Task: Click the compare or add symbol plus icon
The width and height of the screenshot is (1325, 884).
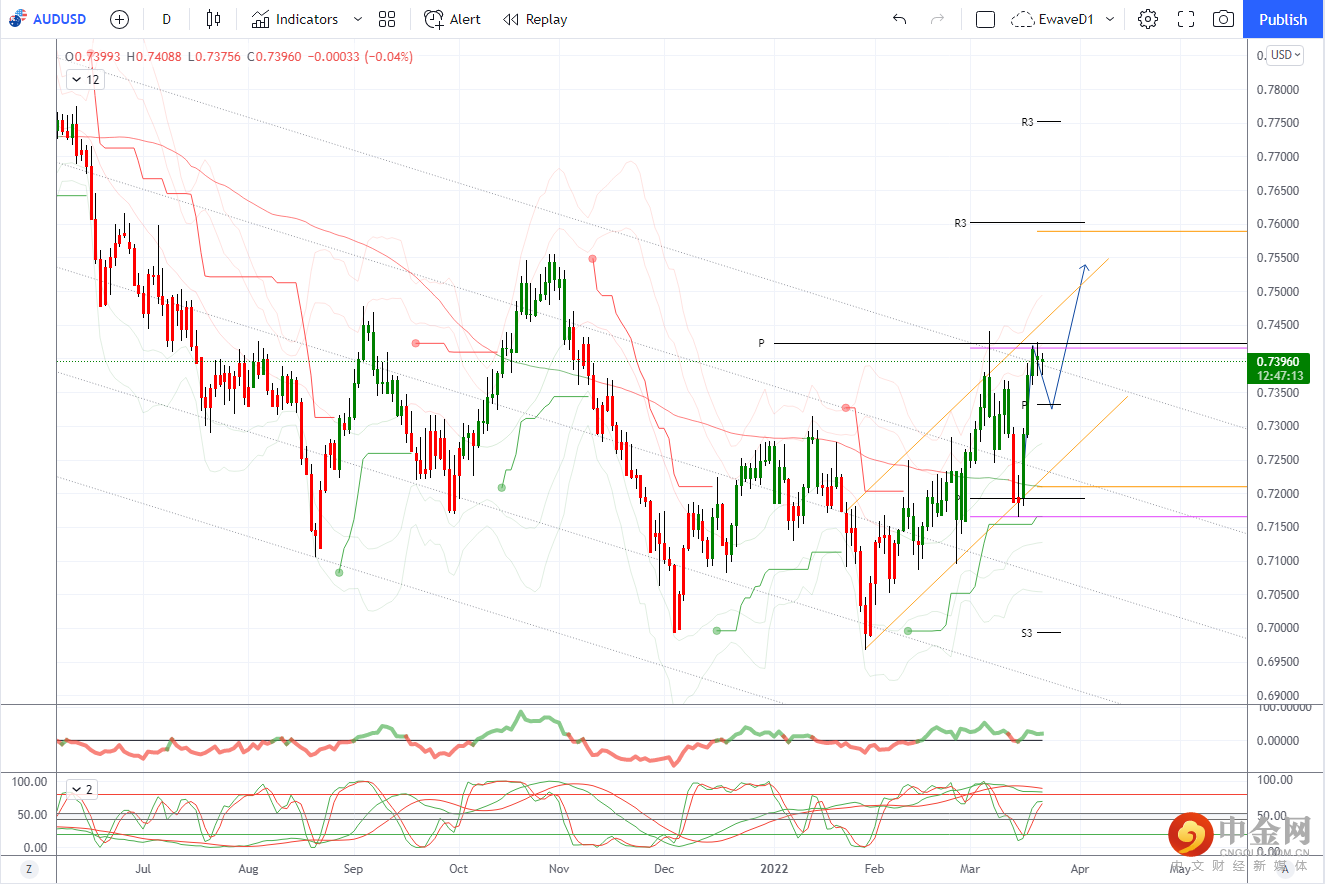Action: click(119, 19)
